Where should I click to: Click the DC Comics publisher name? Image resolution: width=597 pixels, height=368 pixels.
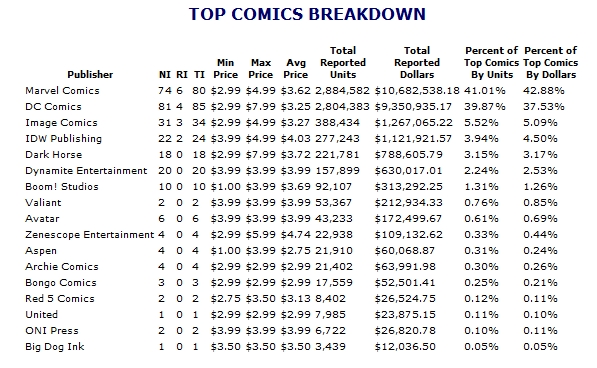pos(53,107)
